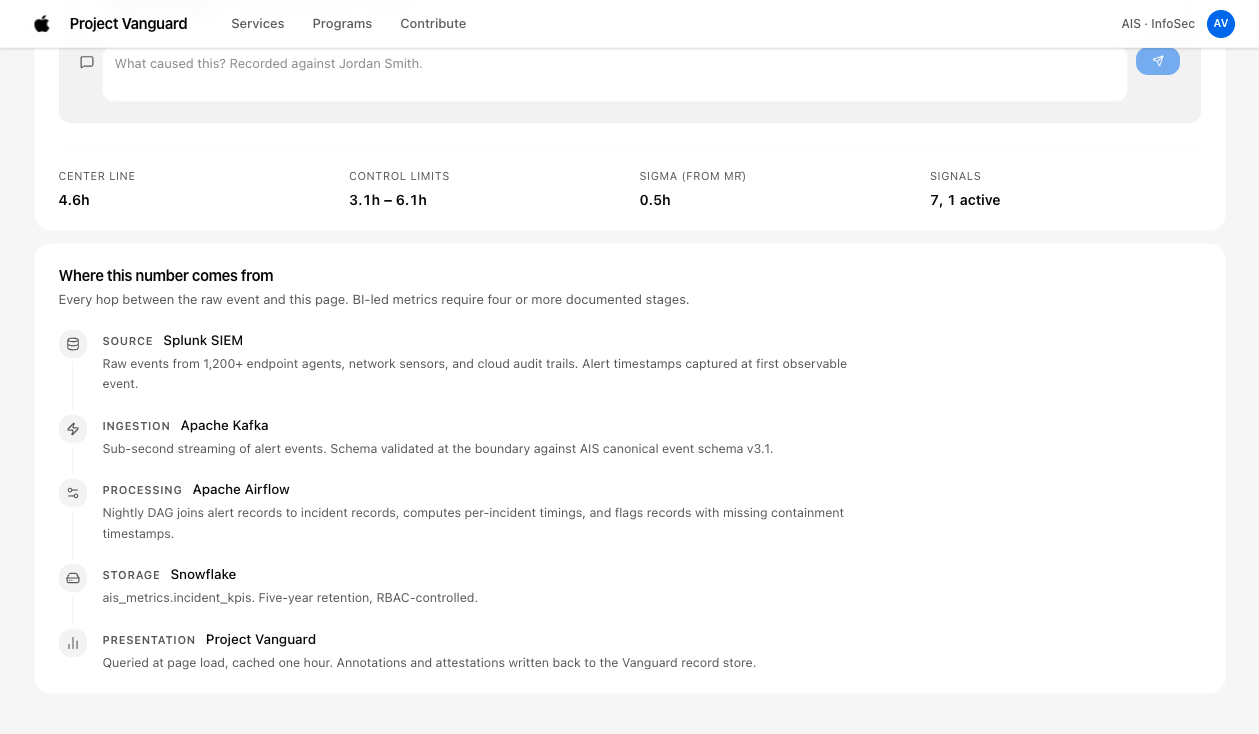The height and width of the screenshot is (734, 1259).
Task: Click the Apache Kafka lightning icon
Action: point(73,429)
